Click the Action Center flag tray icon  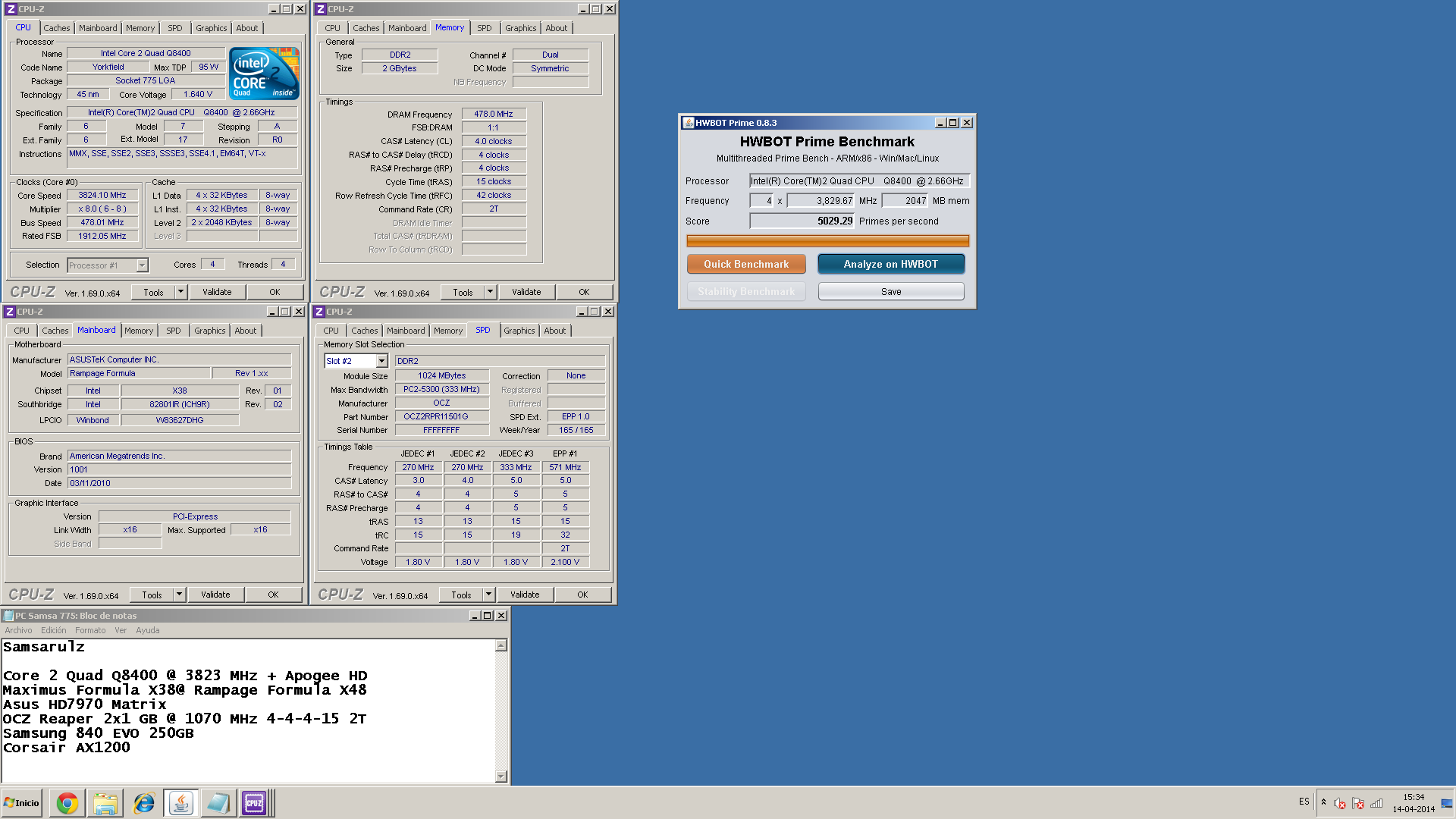tap(1357, 803)
